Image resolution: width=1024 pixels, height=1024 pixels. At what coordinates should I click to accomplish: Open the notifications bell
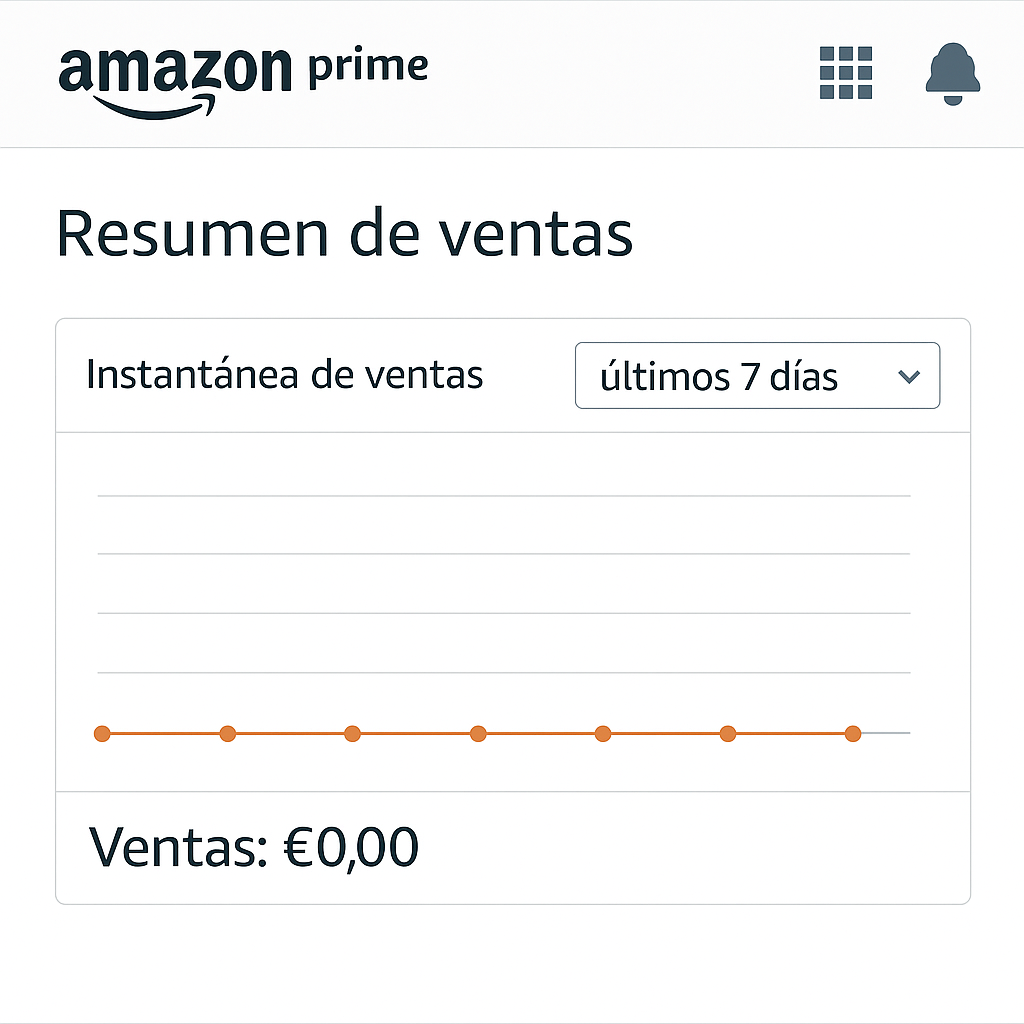pyautogui.click(x=952, y=74)
